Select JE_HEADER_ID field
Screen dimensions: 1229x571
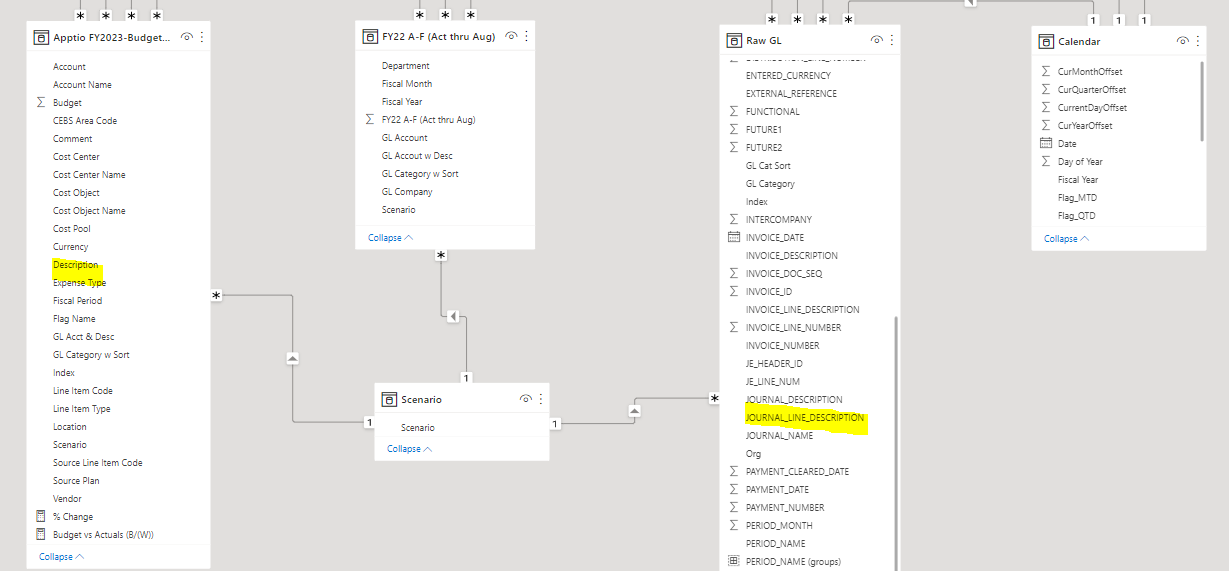point(774,364)
